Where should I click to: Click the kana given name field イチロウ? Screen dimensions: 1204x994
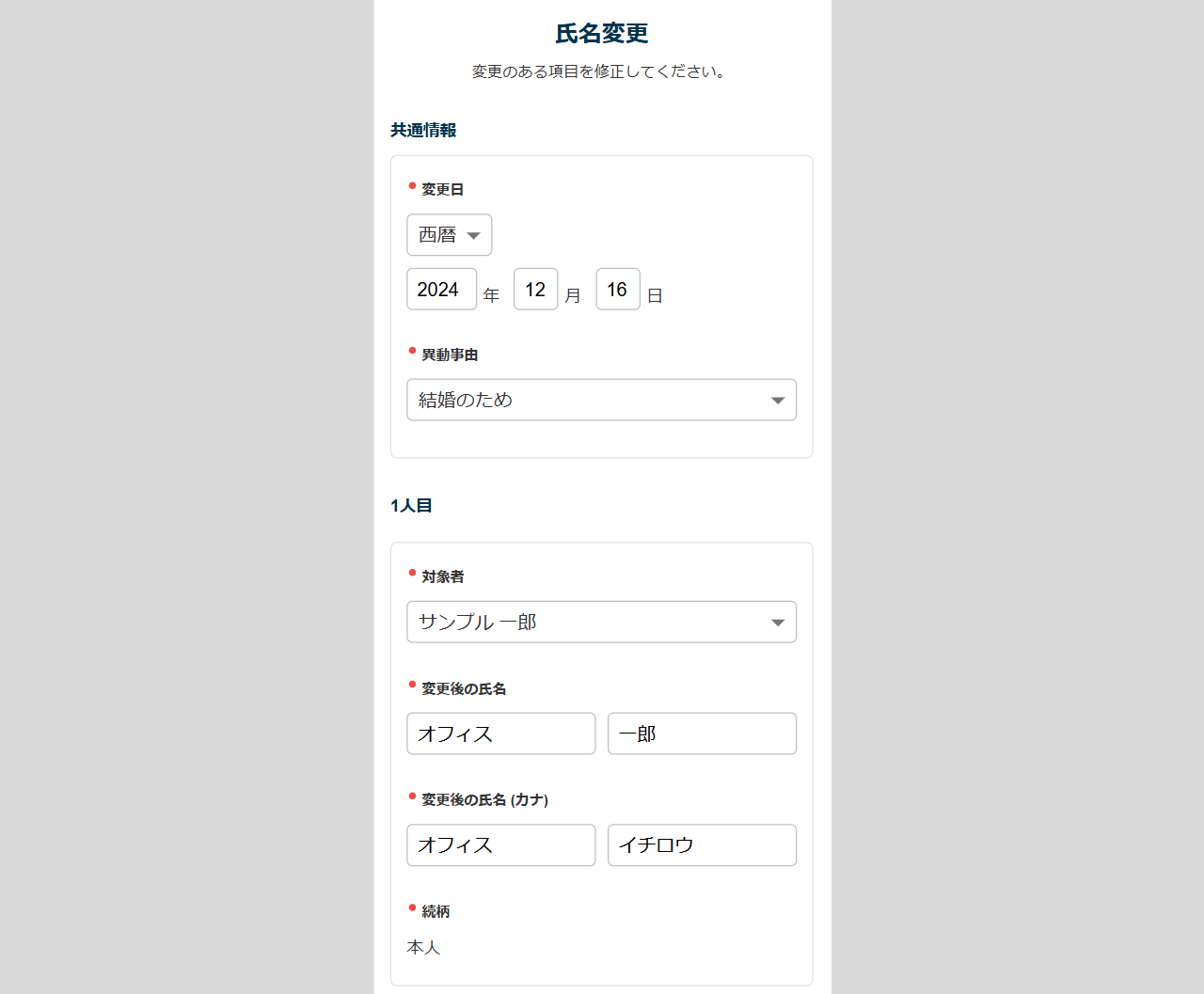click(702, 844)
